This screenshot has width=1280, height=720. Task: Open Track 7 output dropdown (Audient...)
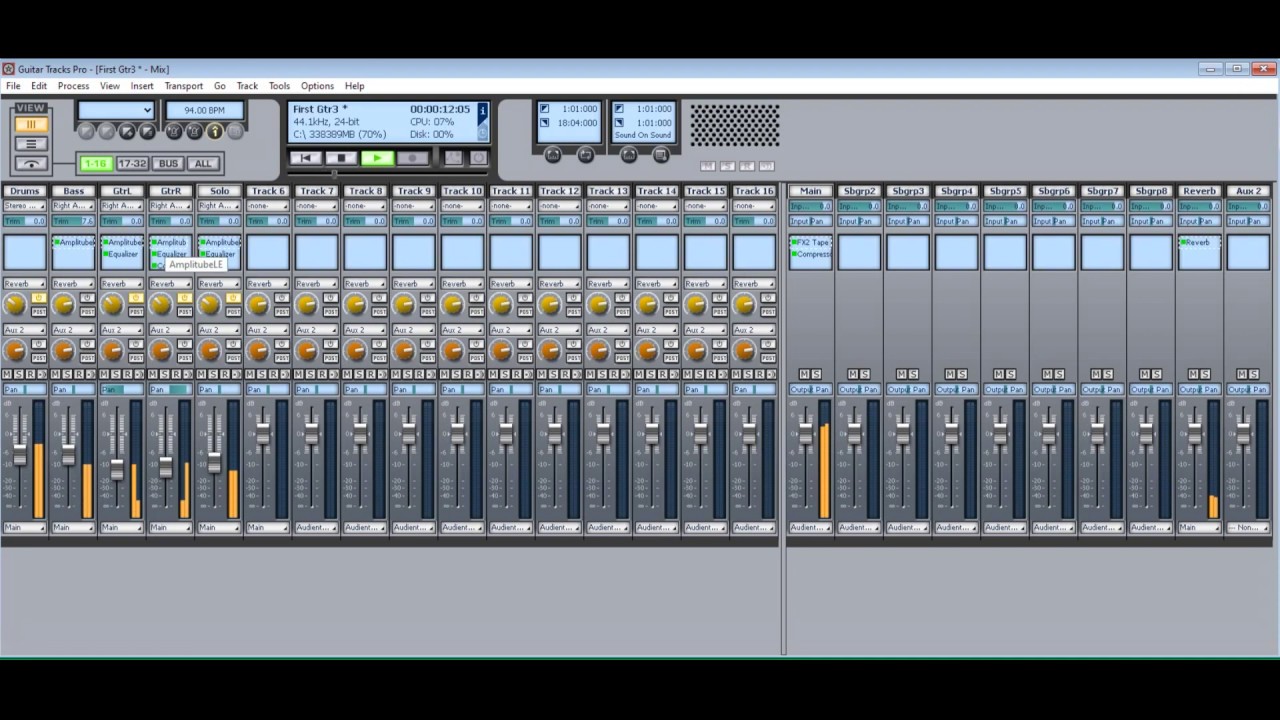coord(317,527)
